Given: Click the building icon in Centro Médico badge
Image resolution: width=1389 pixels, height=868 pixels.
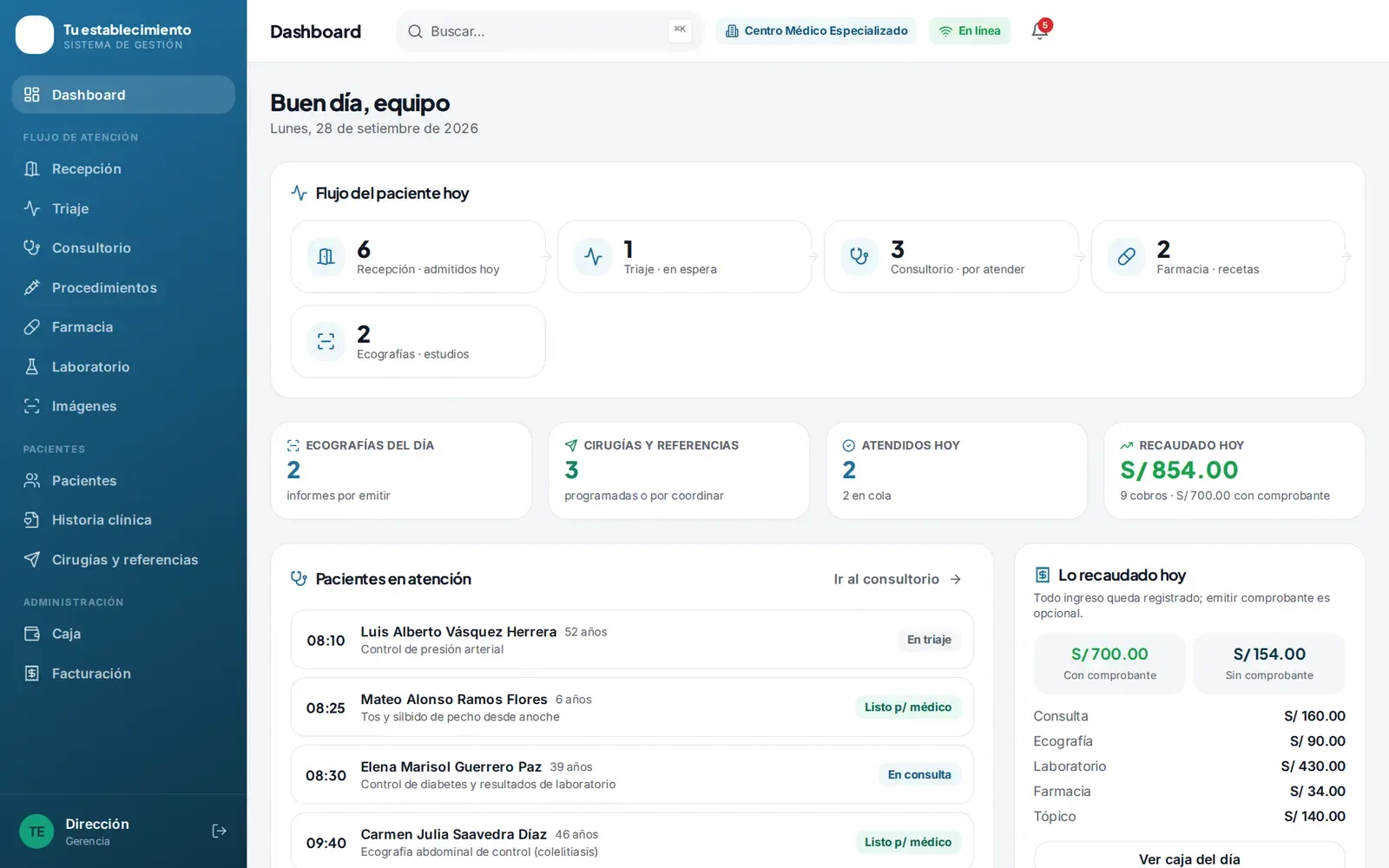Looking at the screenshot, I should tap(732, 31).
